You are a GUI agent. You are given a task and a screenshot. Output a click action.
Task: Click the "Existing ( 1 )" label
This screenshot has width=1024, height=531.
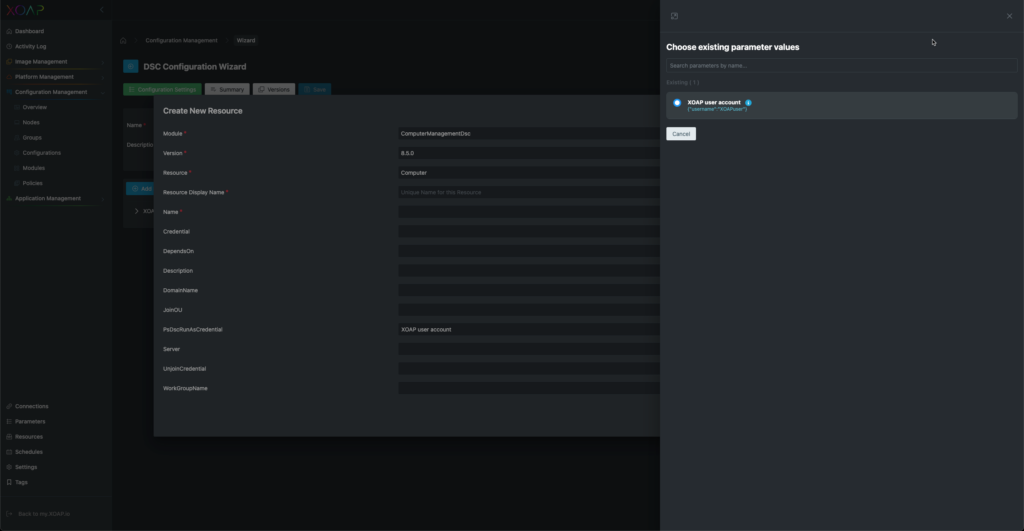point(682,82)
